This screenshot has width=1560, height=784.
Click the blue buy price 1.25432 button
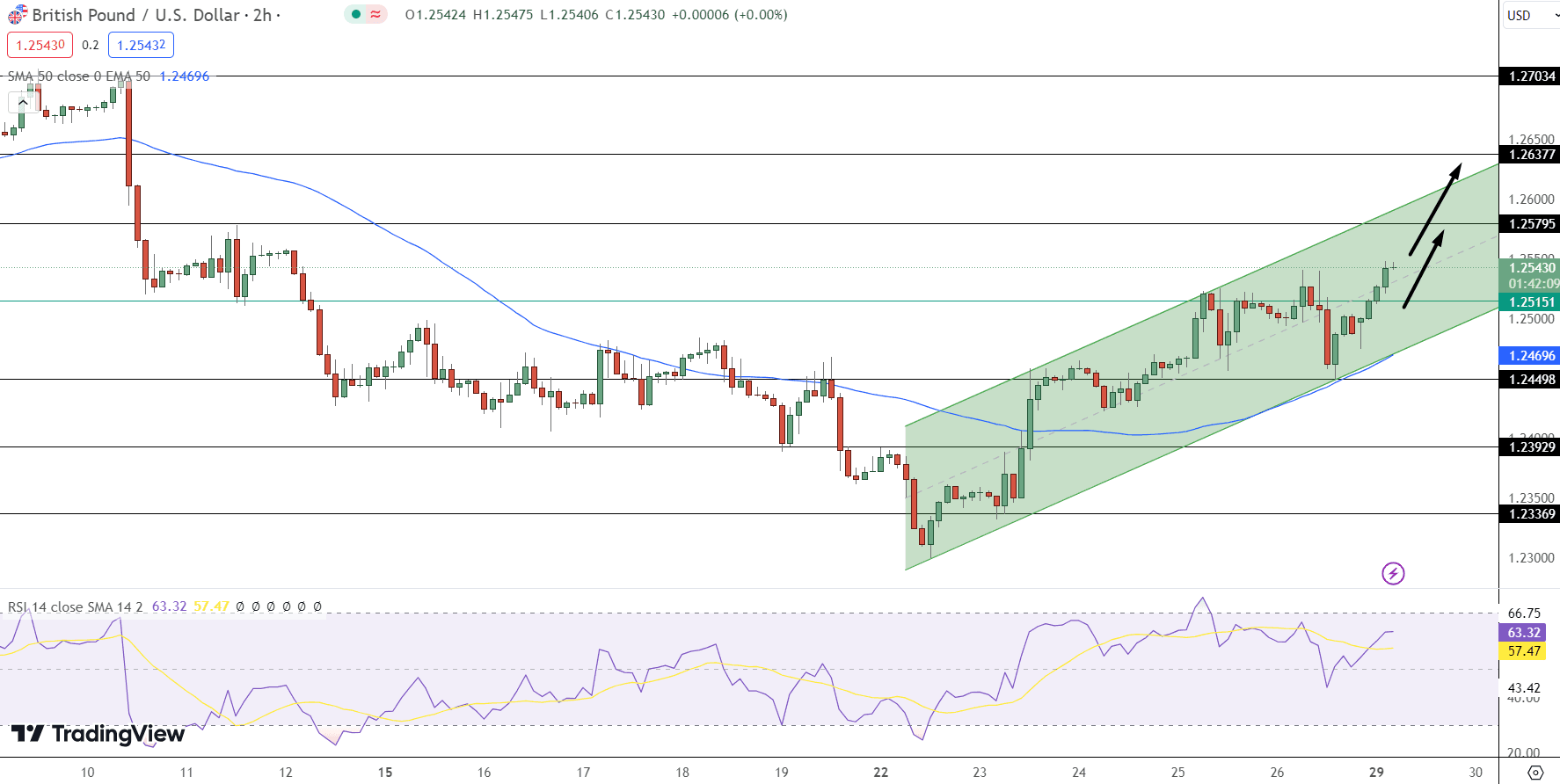141,45
